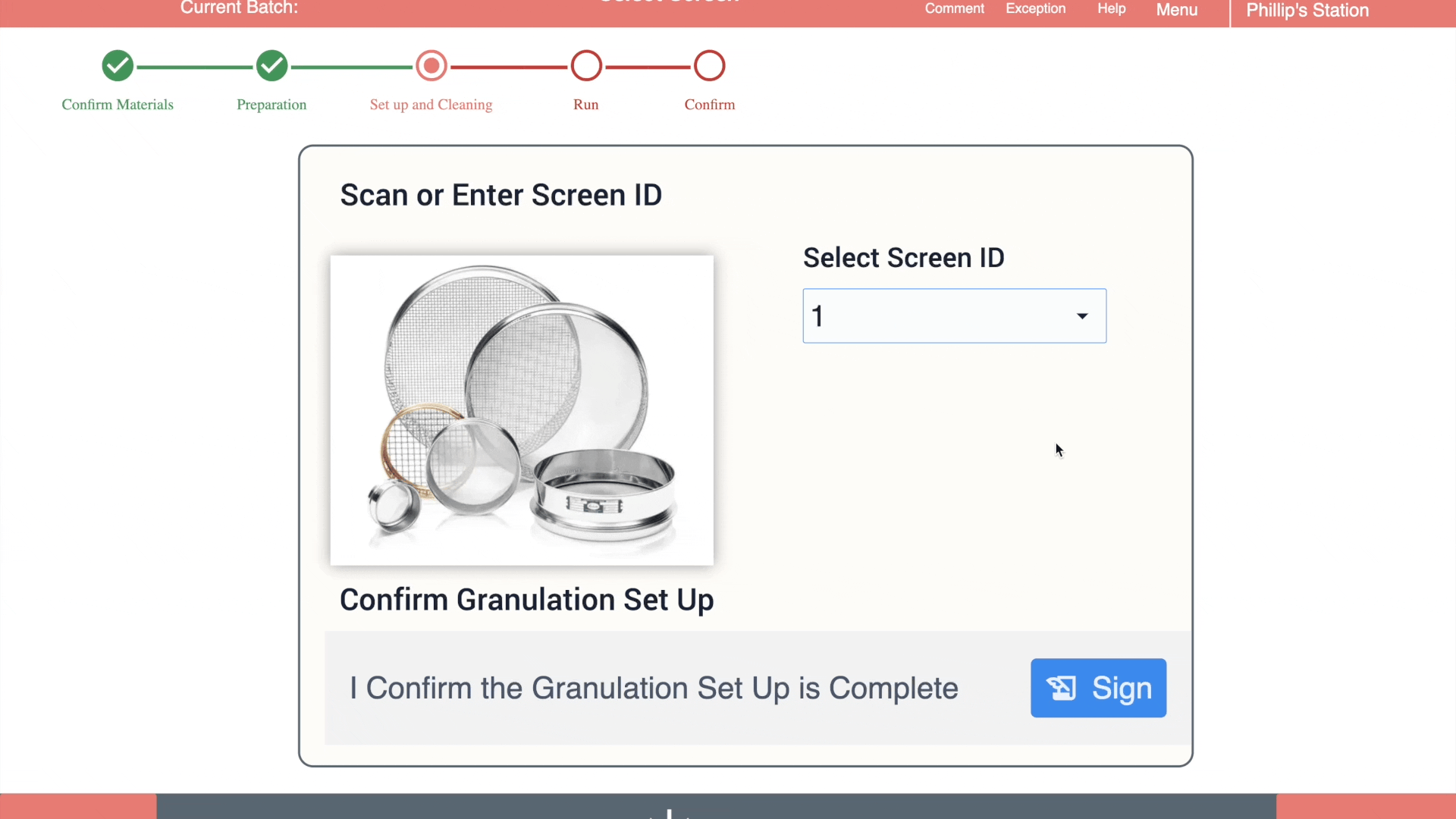The image size is (1456, 819).
Task: Click the Menu icon in top bar
Action: [x=1177, y=10]
